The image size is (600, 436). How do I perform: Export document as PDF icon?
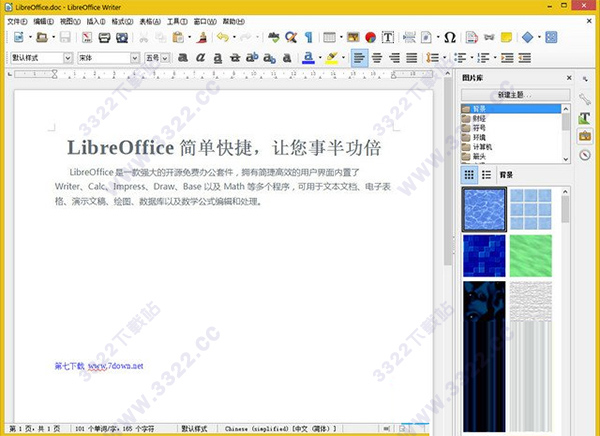point(87,37)
